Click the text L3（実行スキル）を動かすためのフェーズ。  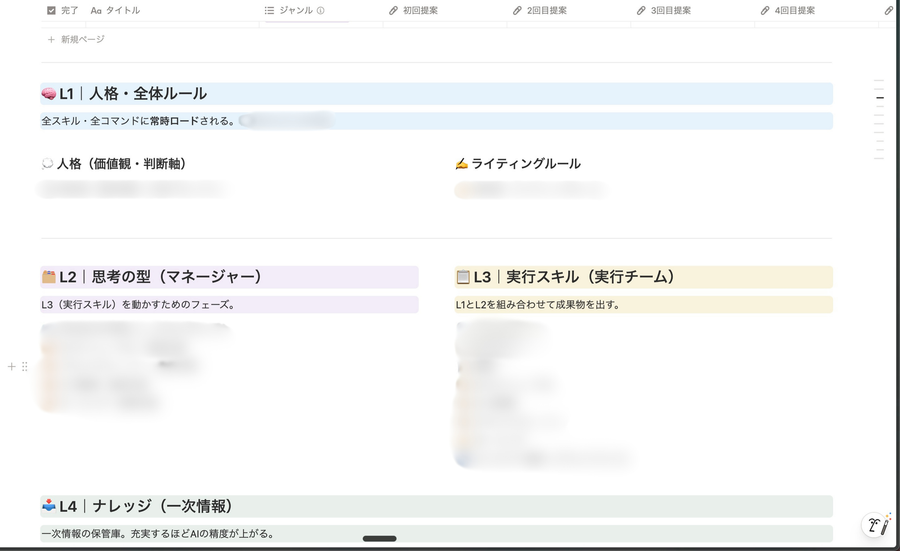click(x=138, y=305)
